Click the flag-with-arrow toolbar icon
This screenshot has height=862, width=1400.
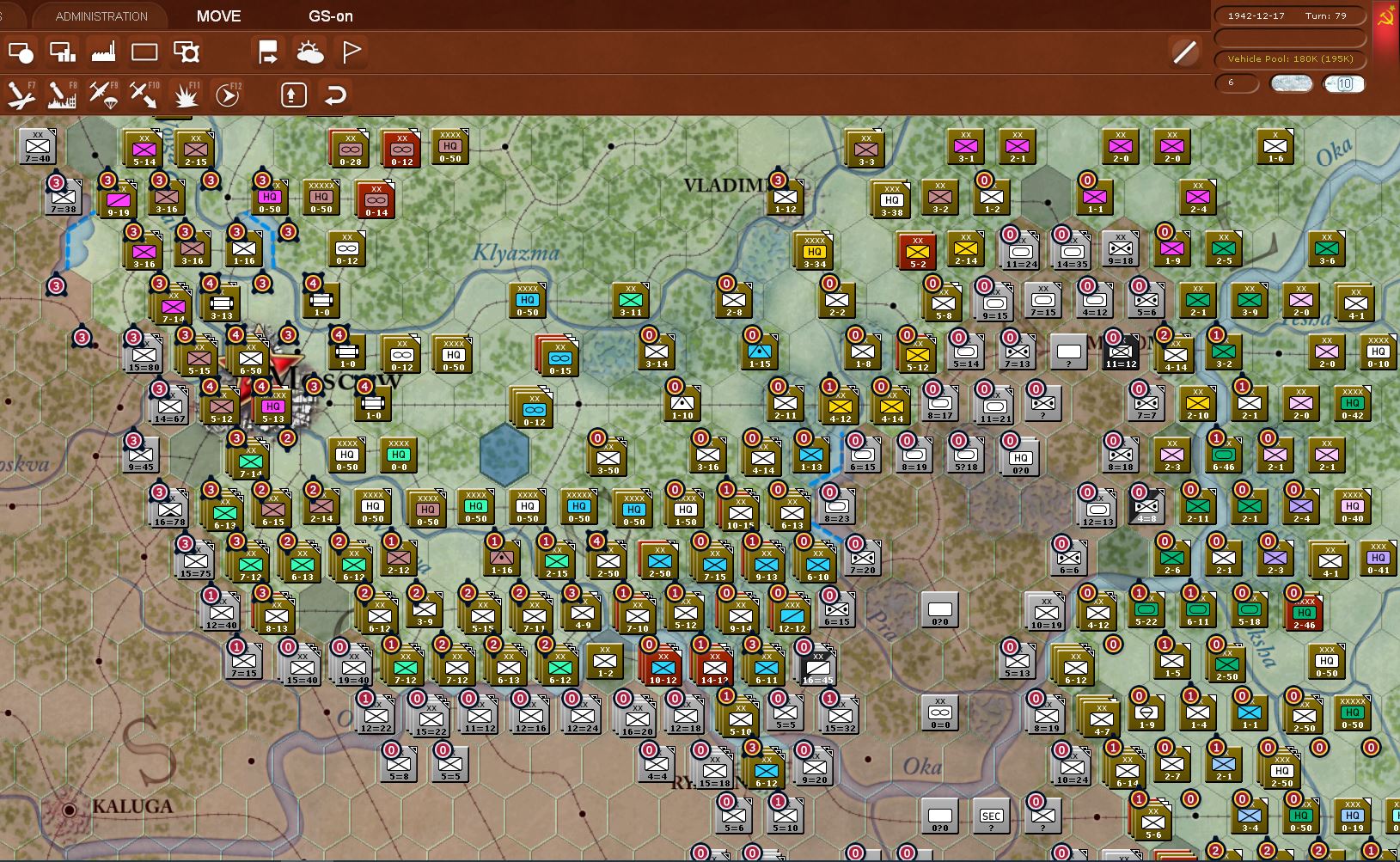(268, 52)
